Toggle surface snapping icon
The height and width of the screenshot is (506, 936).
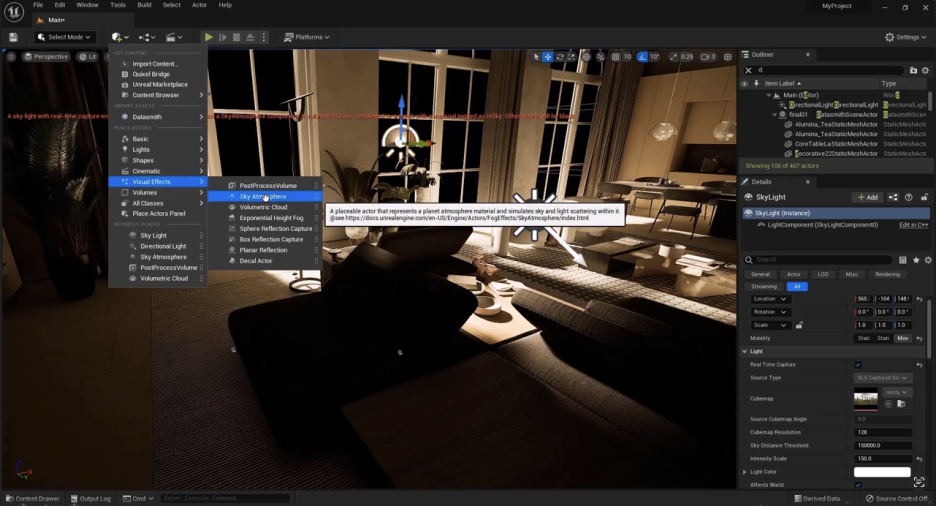601,57
